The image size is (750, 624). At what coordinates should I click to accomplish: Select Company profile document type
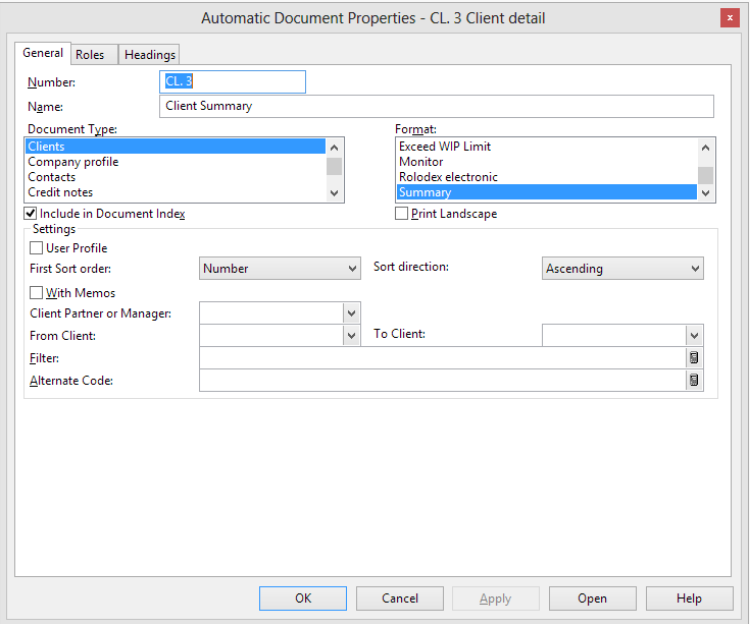[x=73, y=162]
